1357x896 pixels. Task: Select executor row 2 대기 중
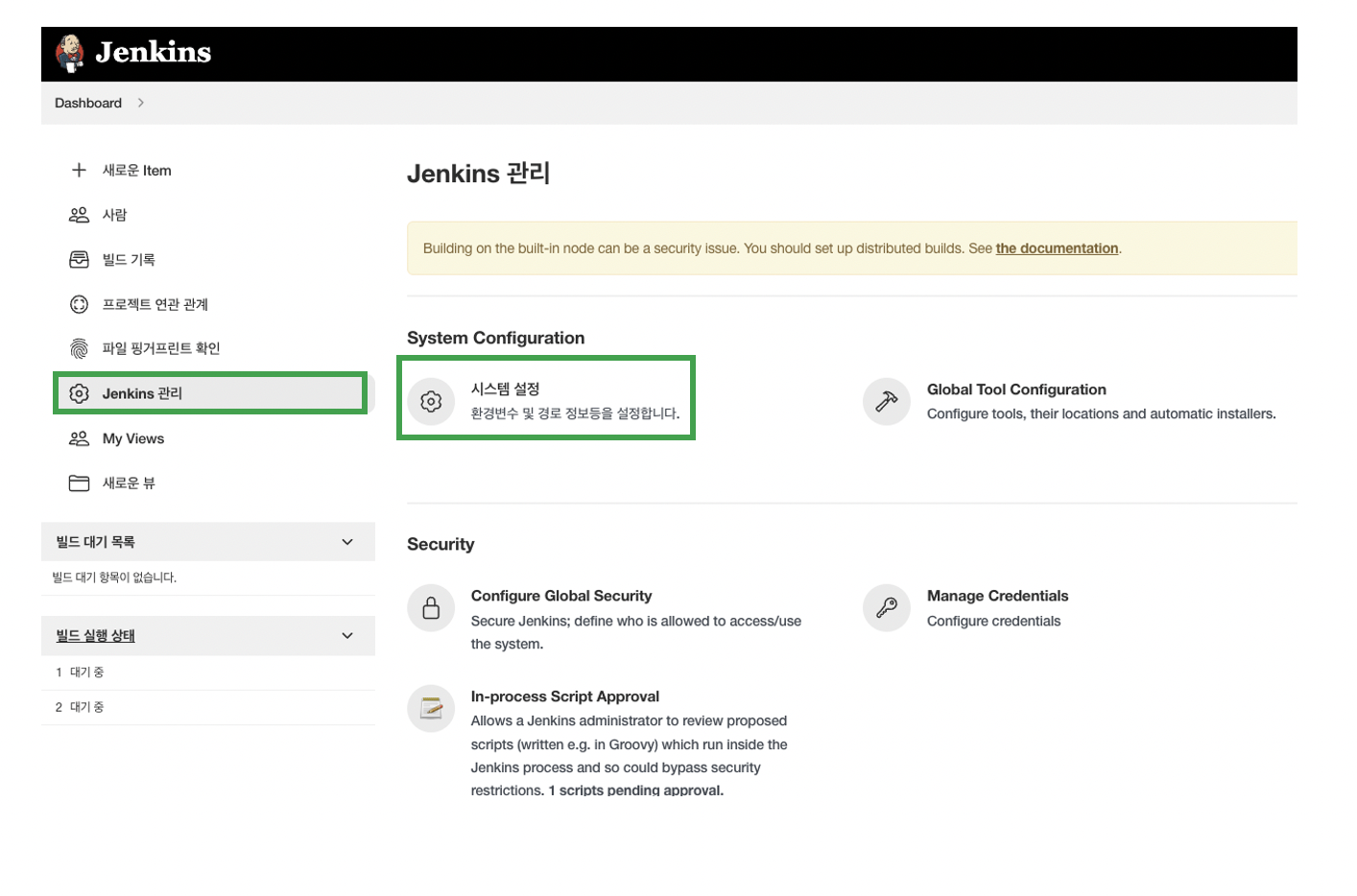[x=207, y=707]
